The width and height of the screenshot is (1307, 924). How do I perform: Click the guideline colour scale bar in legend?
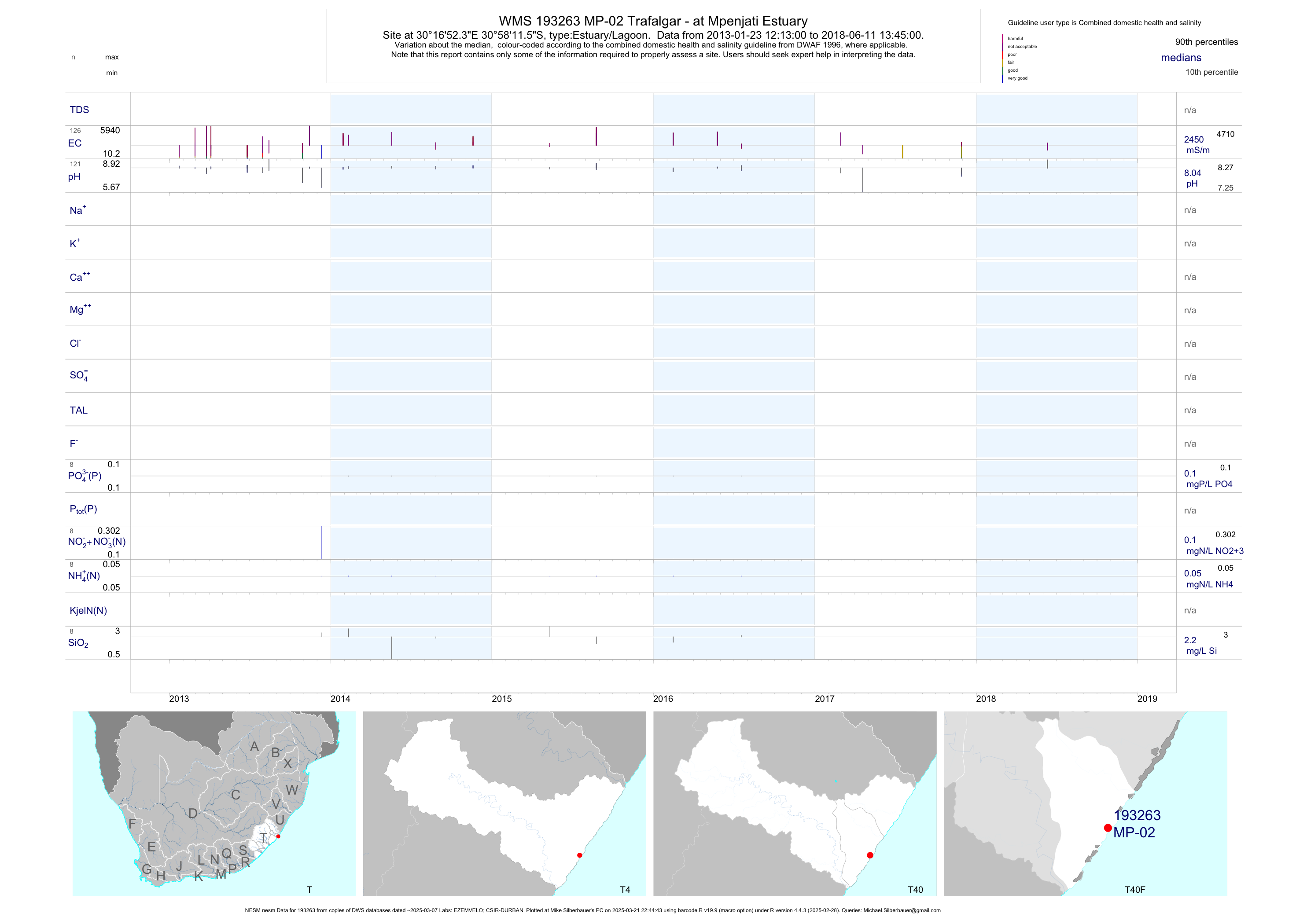click(x=1002, y=59)
